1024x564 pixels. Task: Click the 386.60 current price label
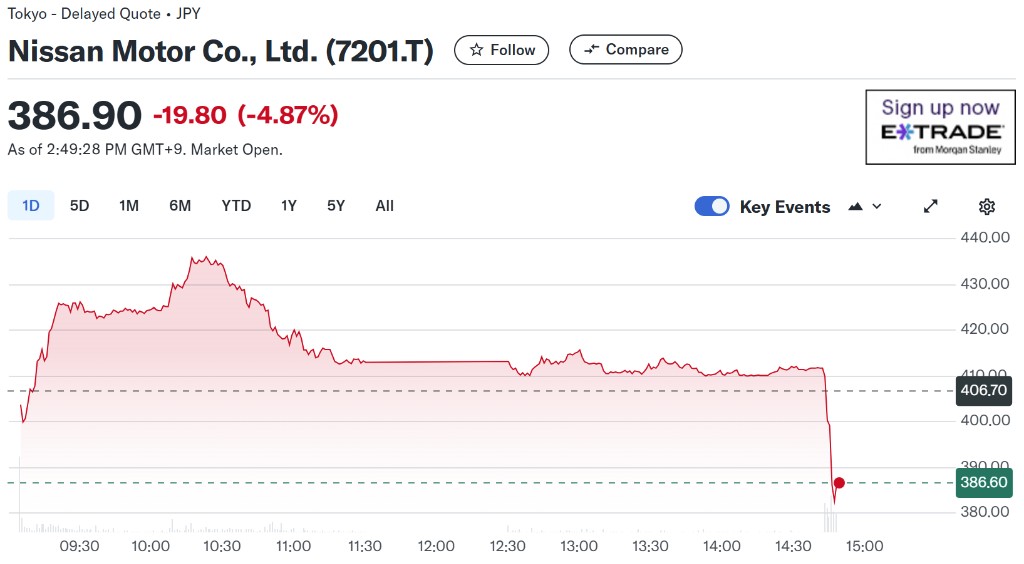pyautogui.click(x=984, y=482)
